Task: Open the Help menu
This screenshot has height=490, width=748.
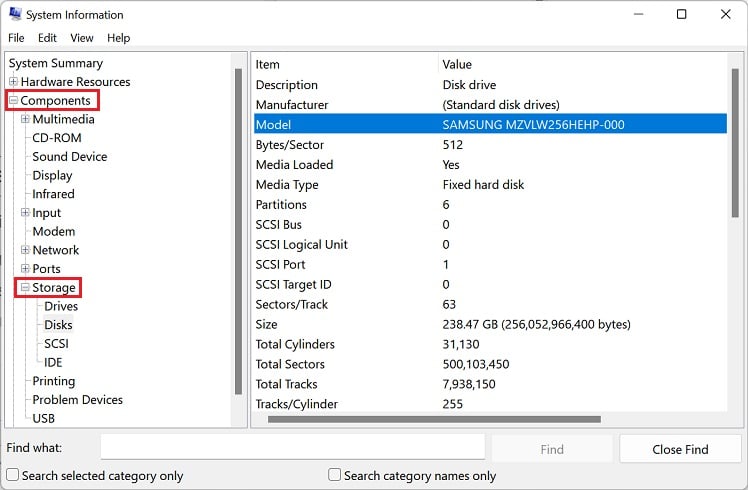Action: (x=118, y=38)
